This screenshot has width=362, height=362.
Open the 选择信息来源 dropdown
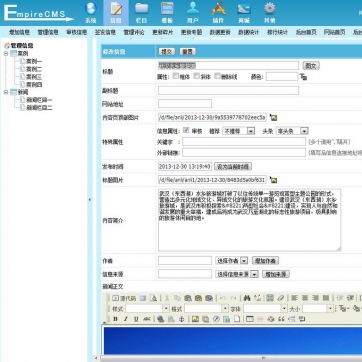coord(237,274)
